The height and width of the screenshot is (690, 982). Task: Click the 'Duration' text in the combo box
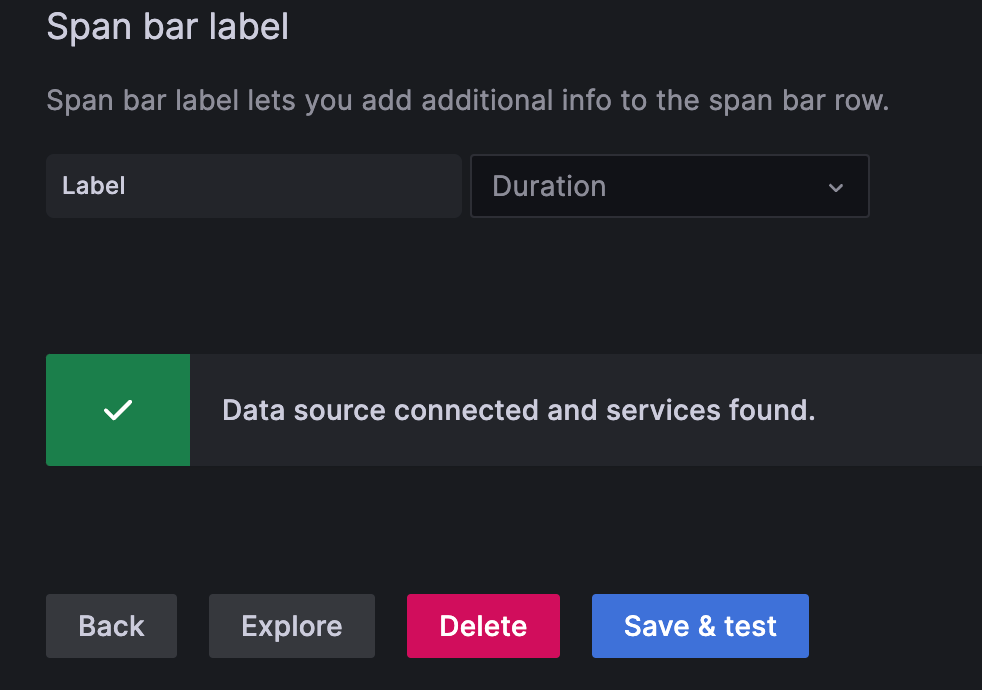coord(549,186)
